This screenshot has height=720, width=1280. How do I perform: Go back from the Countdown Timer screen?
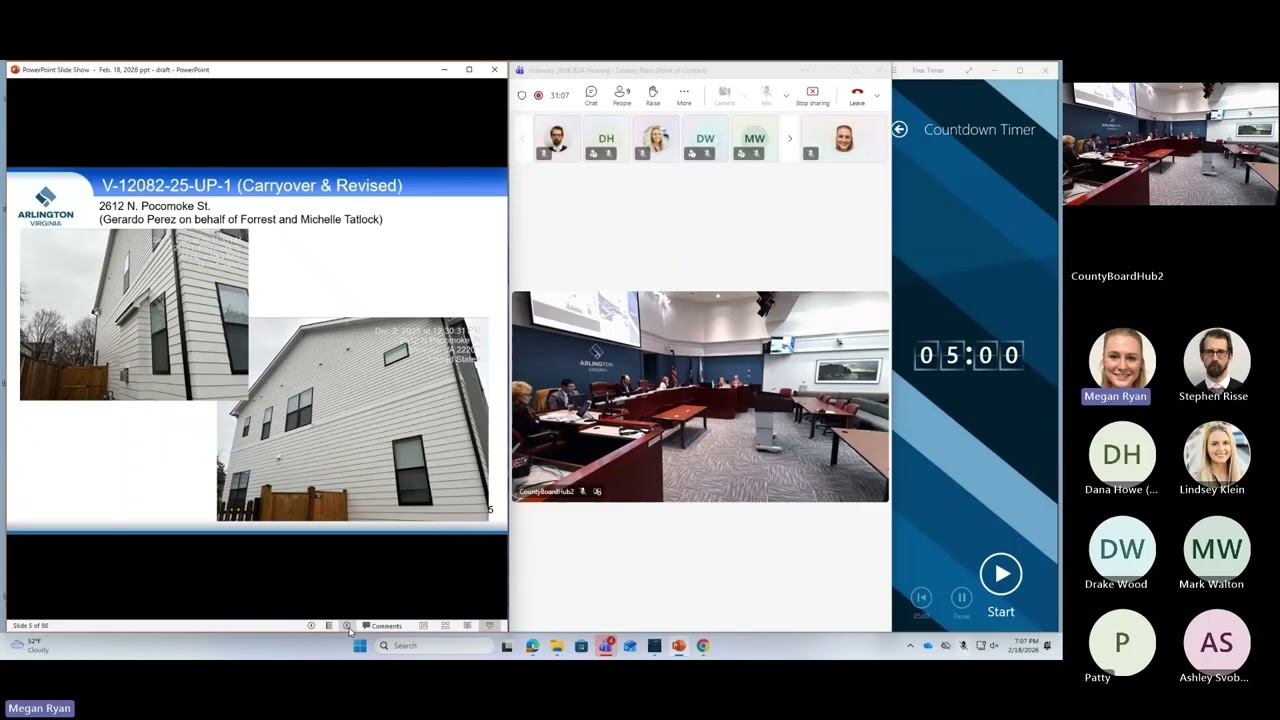[x=900, y=129]
